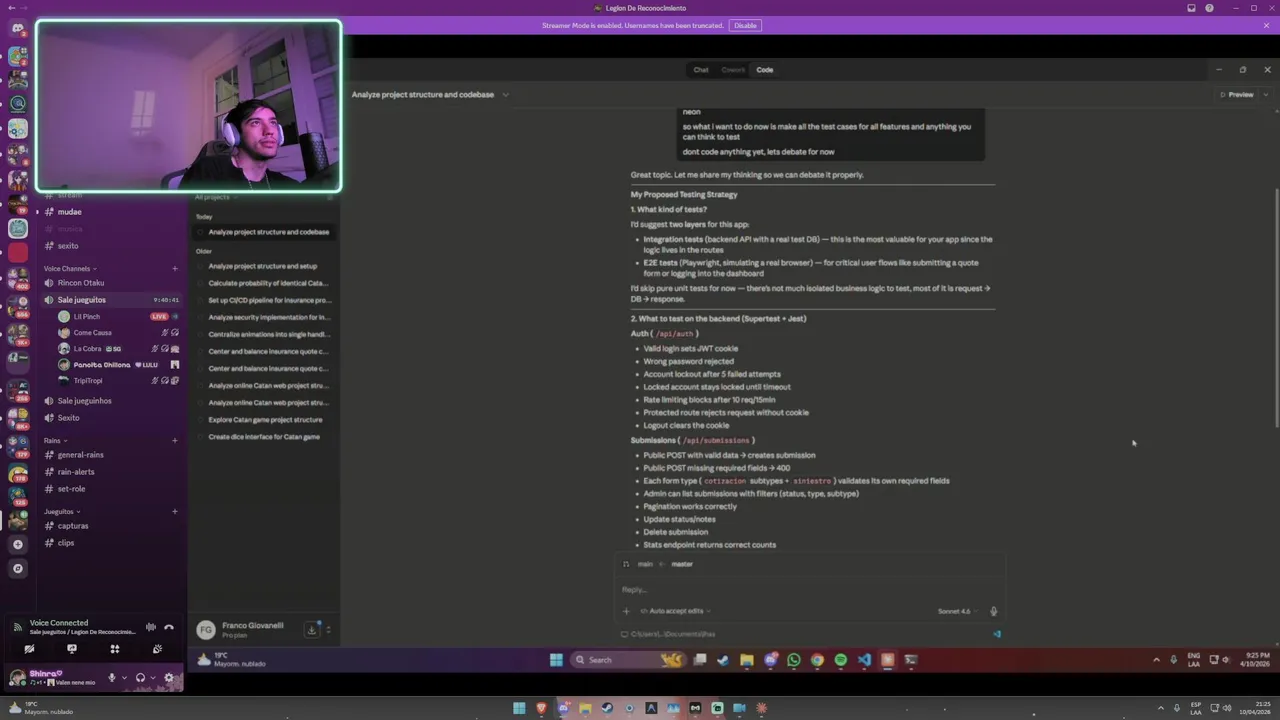This screenshot has width=1280, height=720.
Task: Open 'Calculate probability of identical Cata...' session
Action: [266, 283]
